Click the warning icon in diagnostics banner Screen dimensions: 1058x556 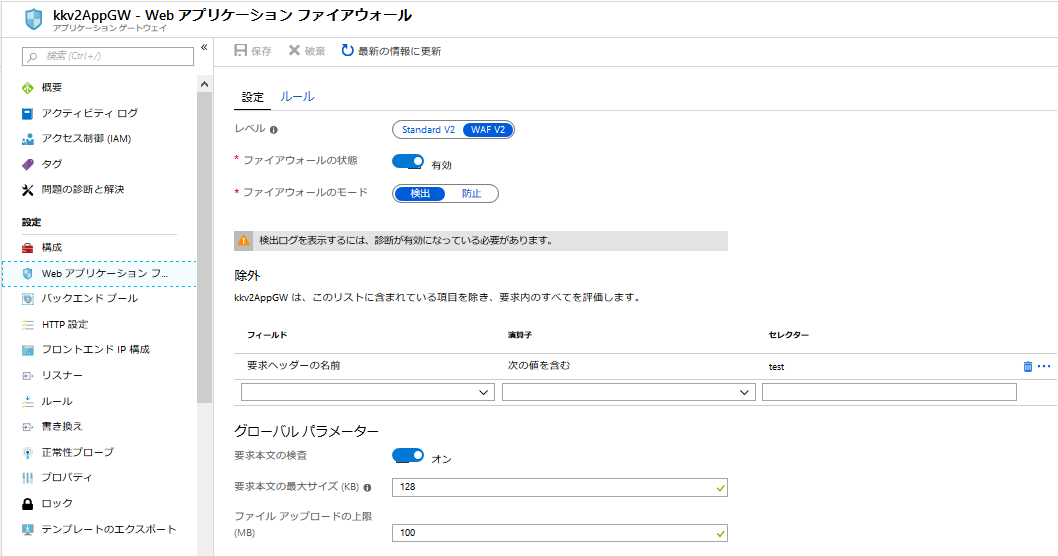click(x=244, y=241)
